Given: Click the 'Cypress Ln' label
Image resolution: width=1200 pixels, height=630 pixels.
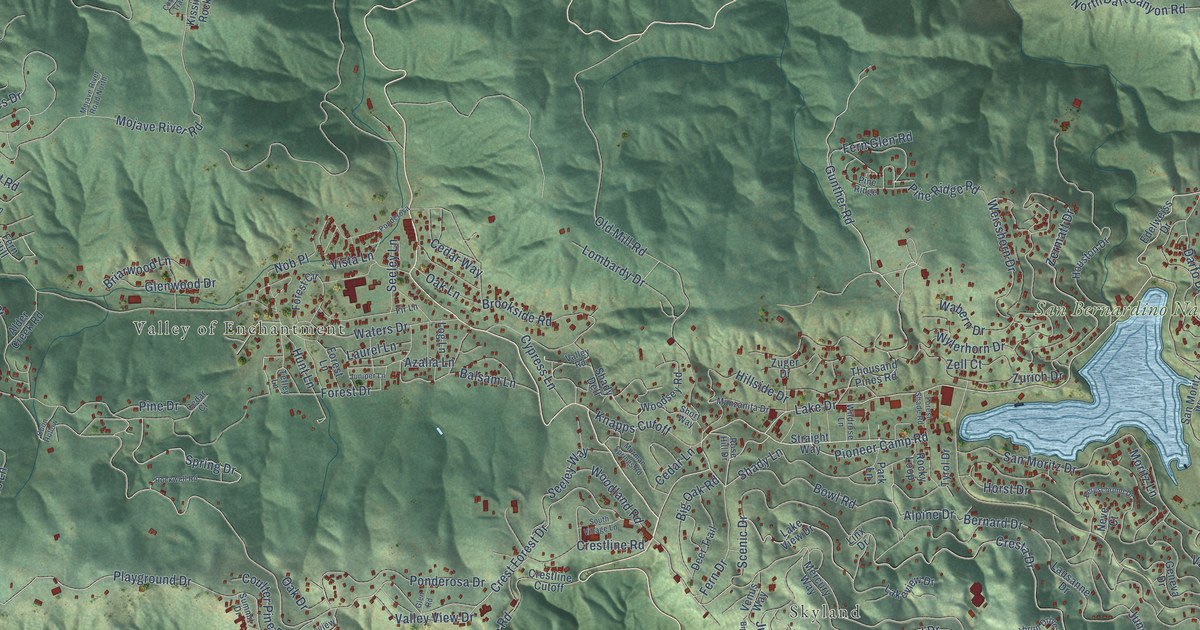Looking at the screenshot, I should tap(538, 363).
